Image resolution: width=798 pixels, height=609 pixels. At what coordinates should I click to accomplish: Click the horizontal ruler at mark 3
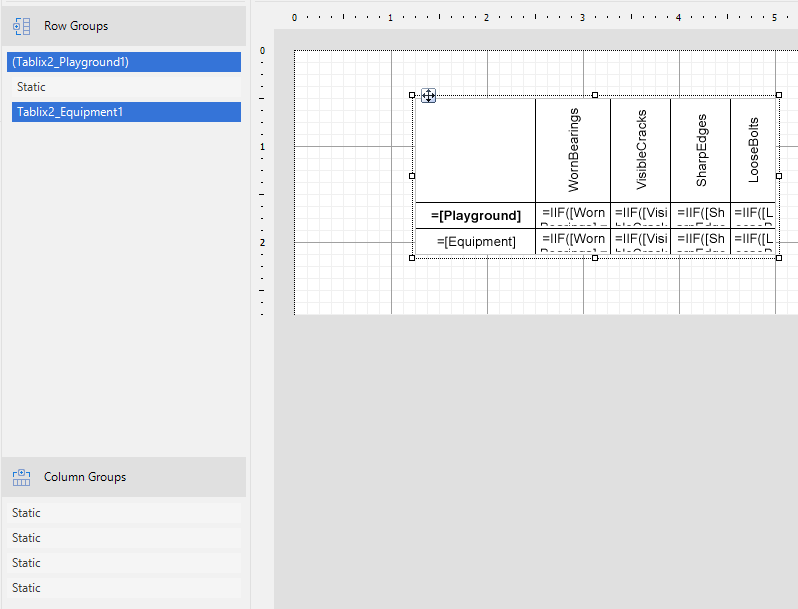click(x=582, y=18)
